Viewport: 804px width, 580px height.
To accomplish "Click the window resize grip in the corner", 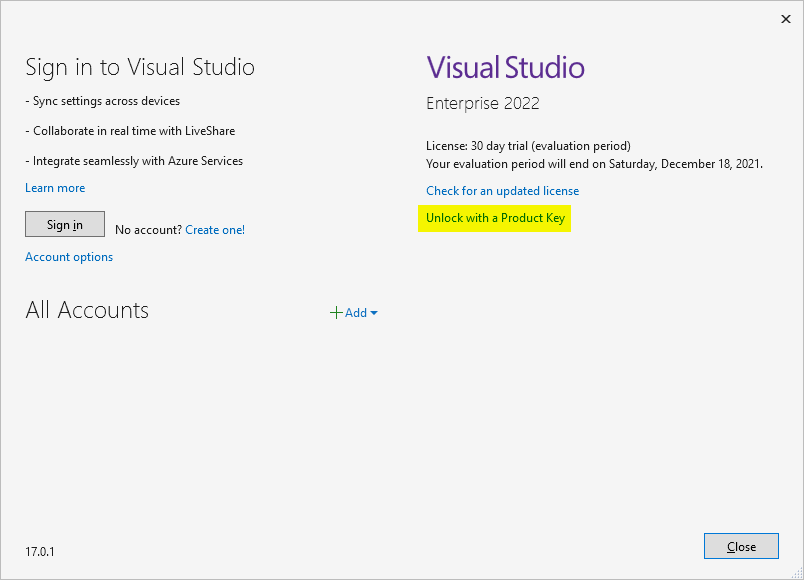I will pyautogui.click(x=797, y=573).
